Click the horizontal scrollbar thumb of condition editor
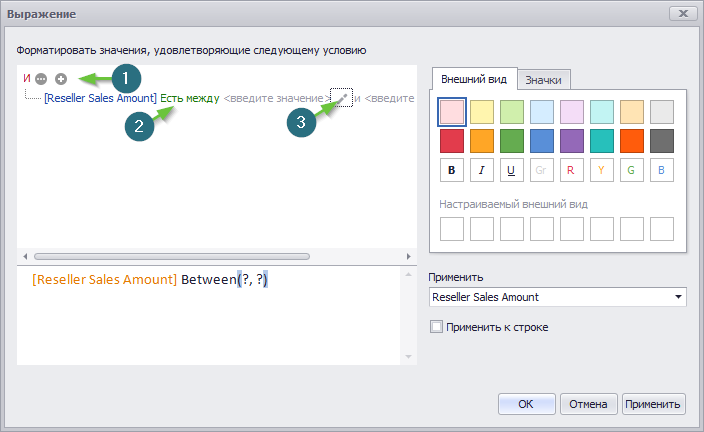Image resolution: width=704 pixels, height=432 pixels. [172, 256]
